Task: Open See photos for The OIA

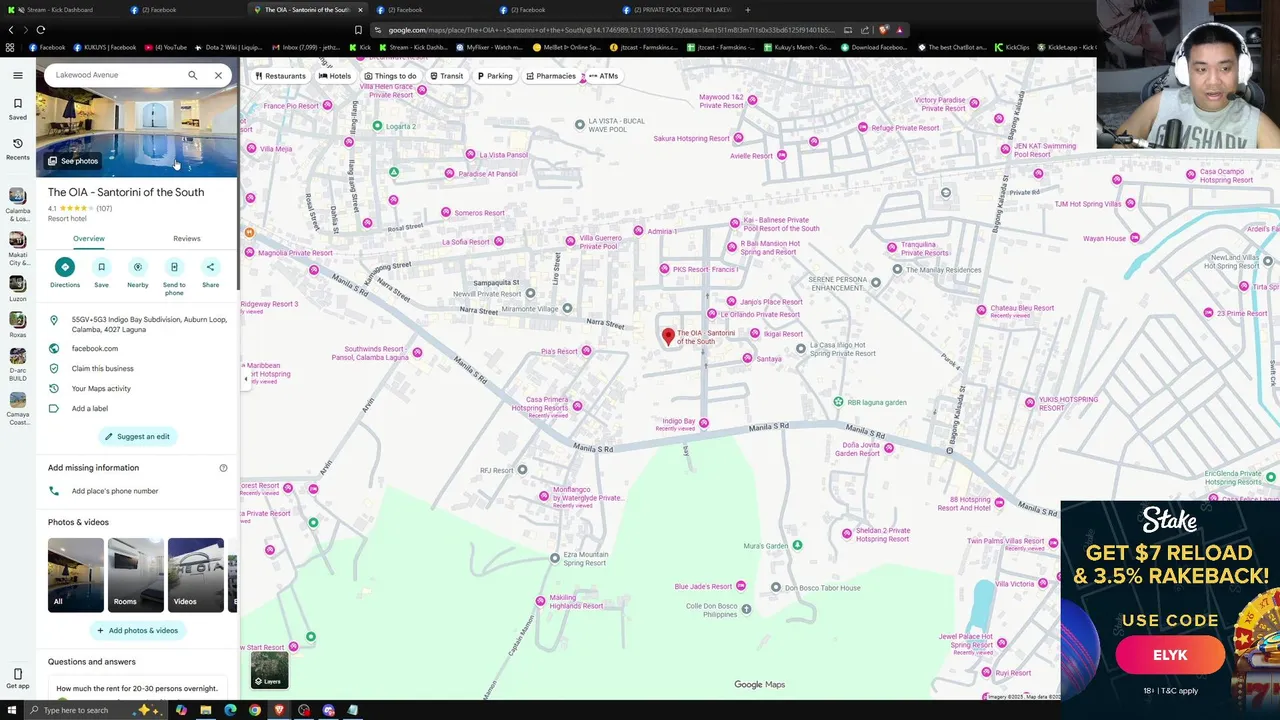Action: click(x=73, y=160)
